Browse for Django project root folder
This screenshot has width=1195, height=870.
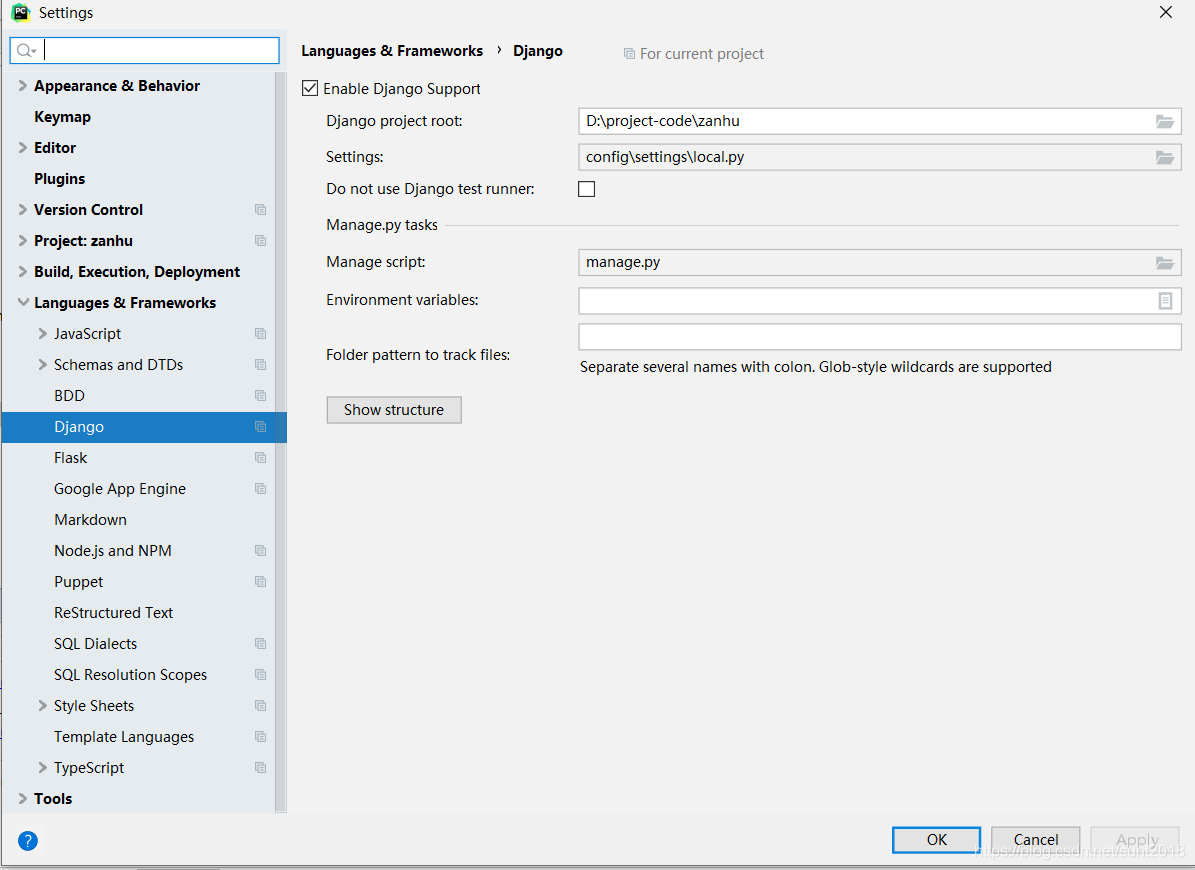coord(1164,121)
